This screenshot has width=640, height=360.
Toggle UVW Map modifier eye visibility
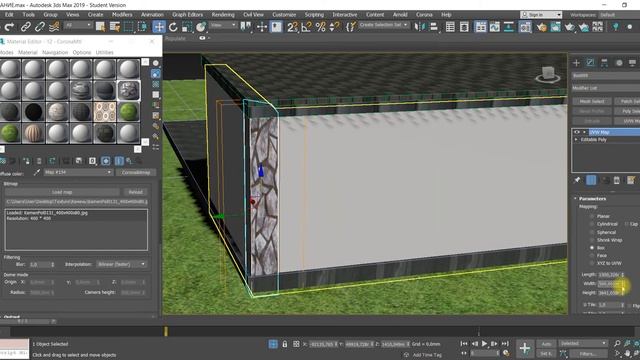point(576,132)
